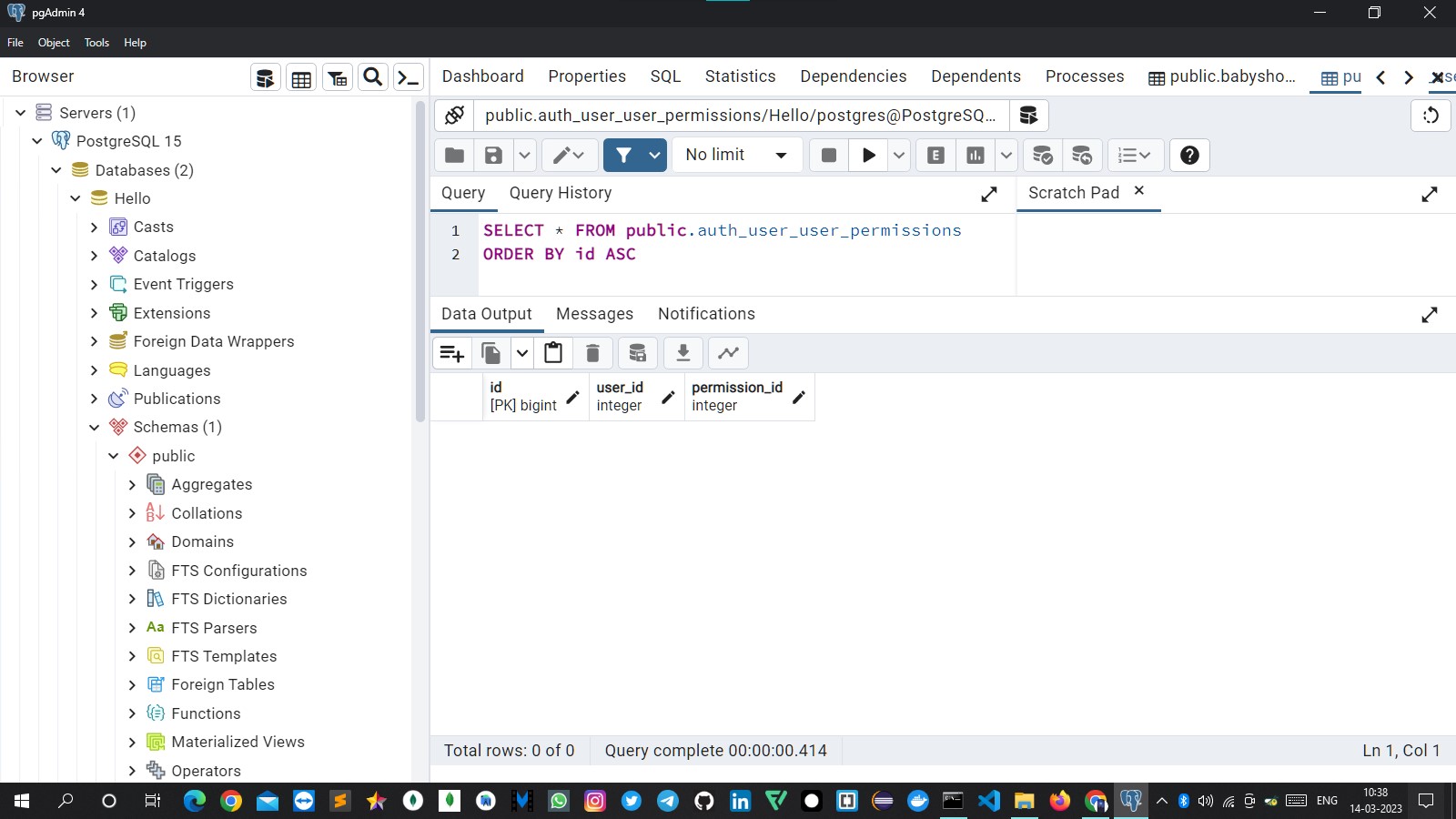Screen dimensions: 1456x819
Task: Open Windows Start menu
Action: [x=22, y=801]
